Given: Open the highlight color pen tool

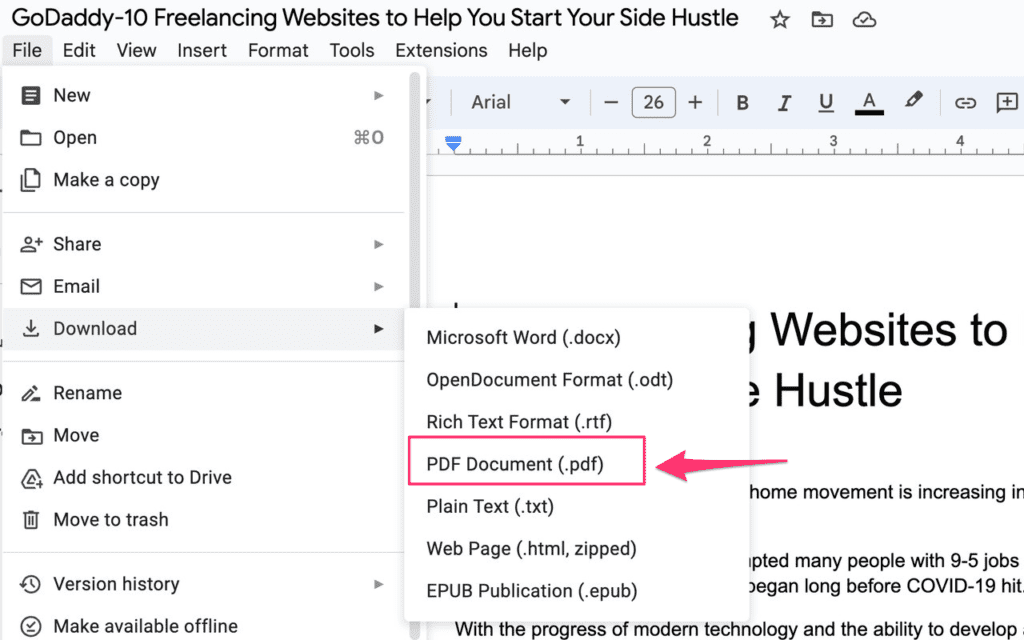Looking at the screenshot, I should 914,101.
